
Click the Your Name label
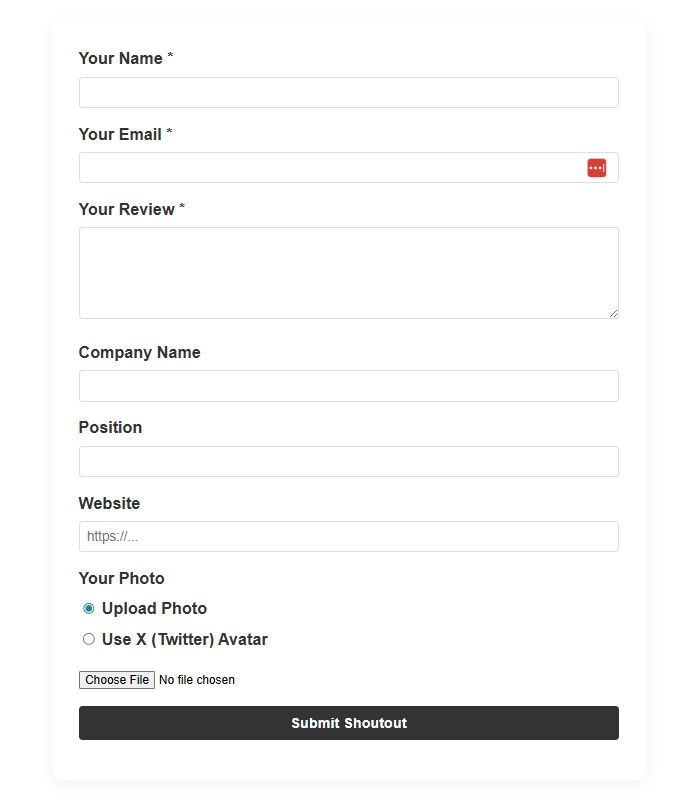click(x=117, y=58)
